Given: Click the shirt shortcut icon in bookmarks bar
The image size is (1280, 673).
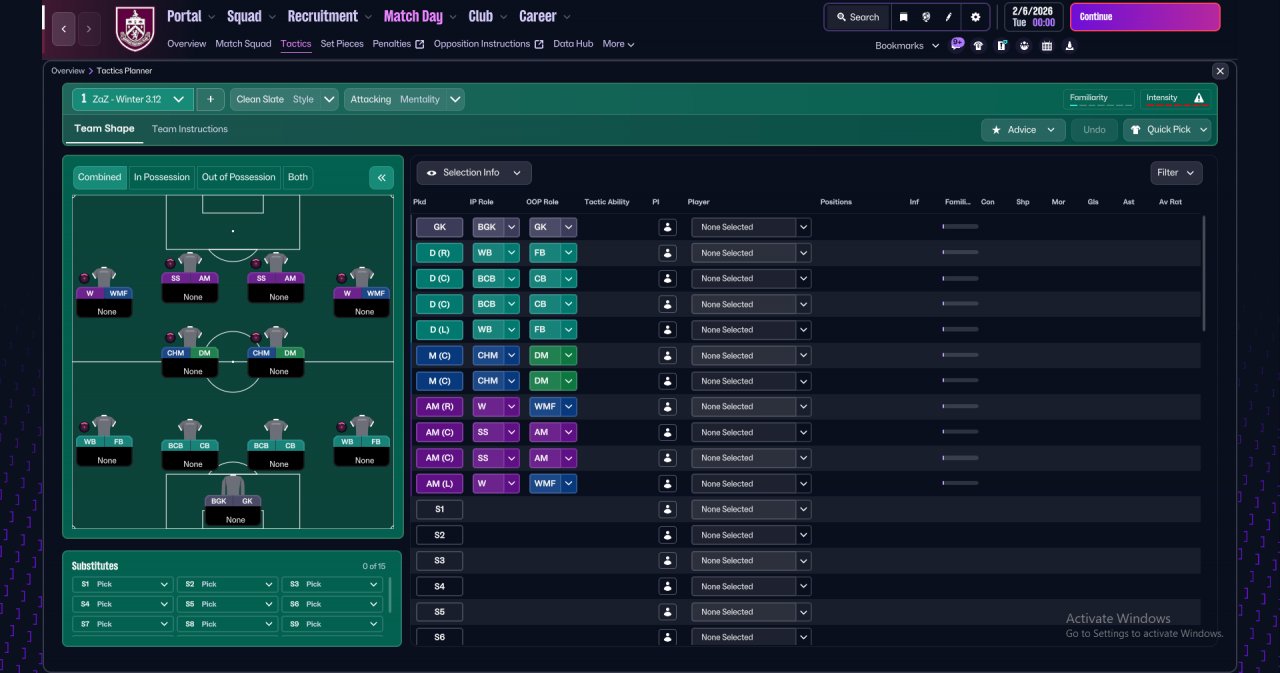Looking at the screenshot, I should point(978,45).
